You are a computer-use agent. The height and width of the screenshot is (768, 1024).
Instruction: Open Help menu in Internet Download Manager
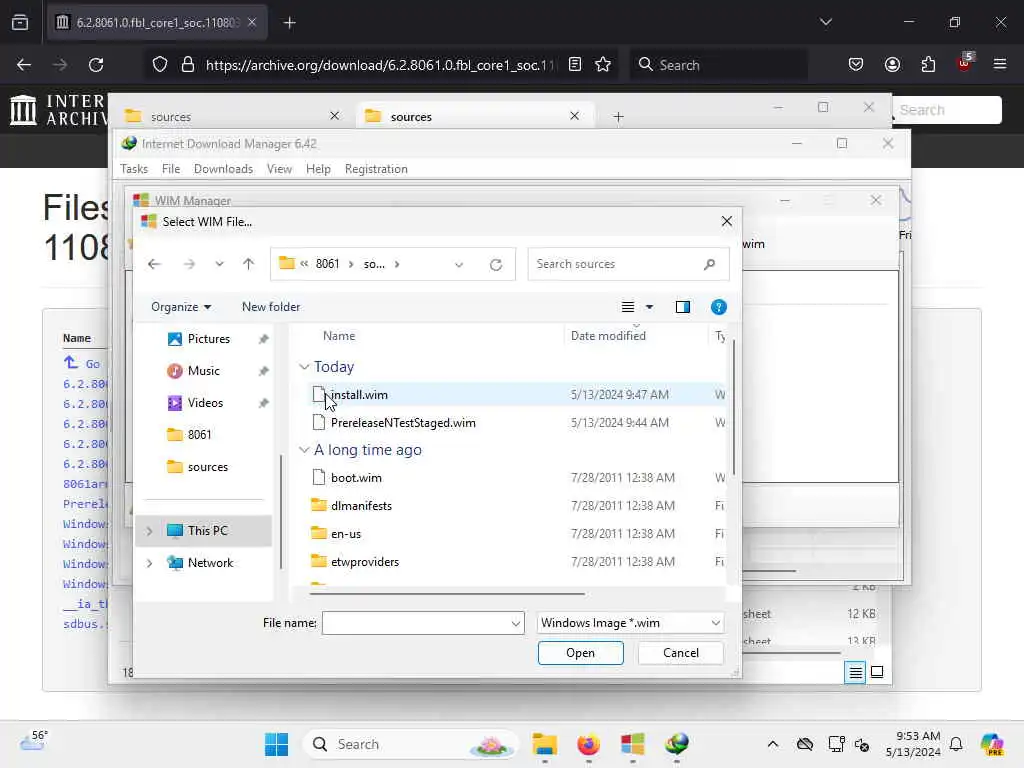tap(318, 168)
